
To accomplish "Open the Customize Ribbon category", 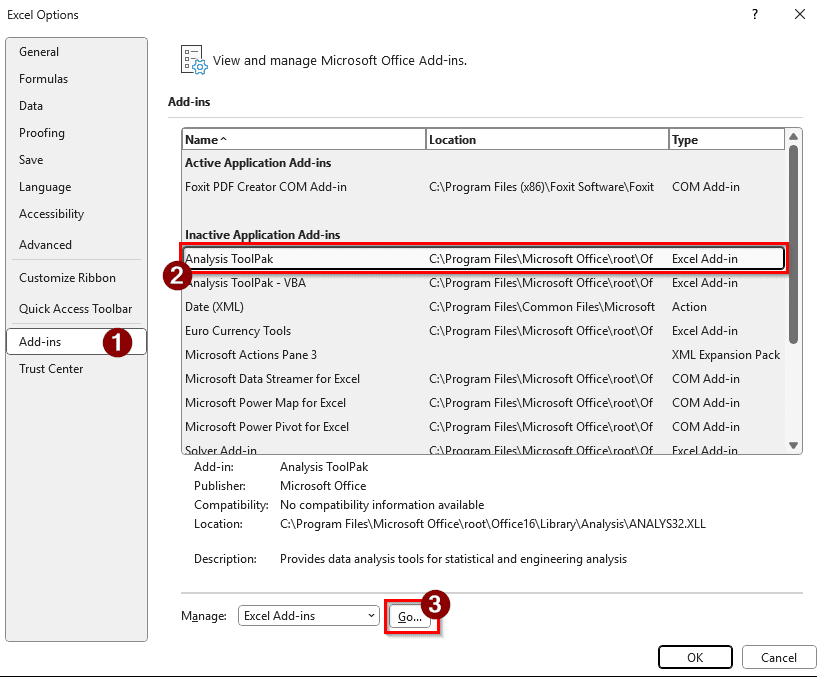I will click(67, 278).
